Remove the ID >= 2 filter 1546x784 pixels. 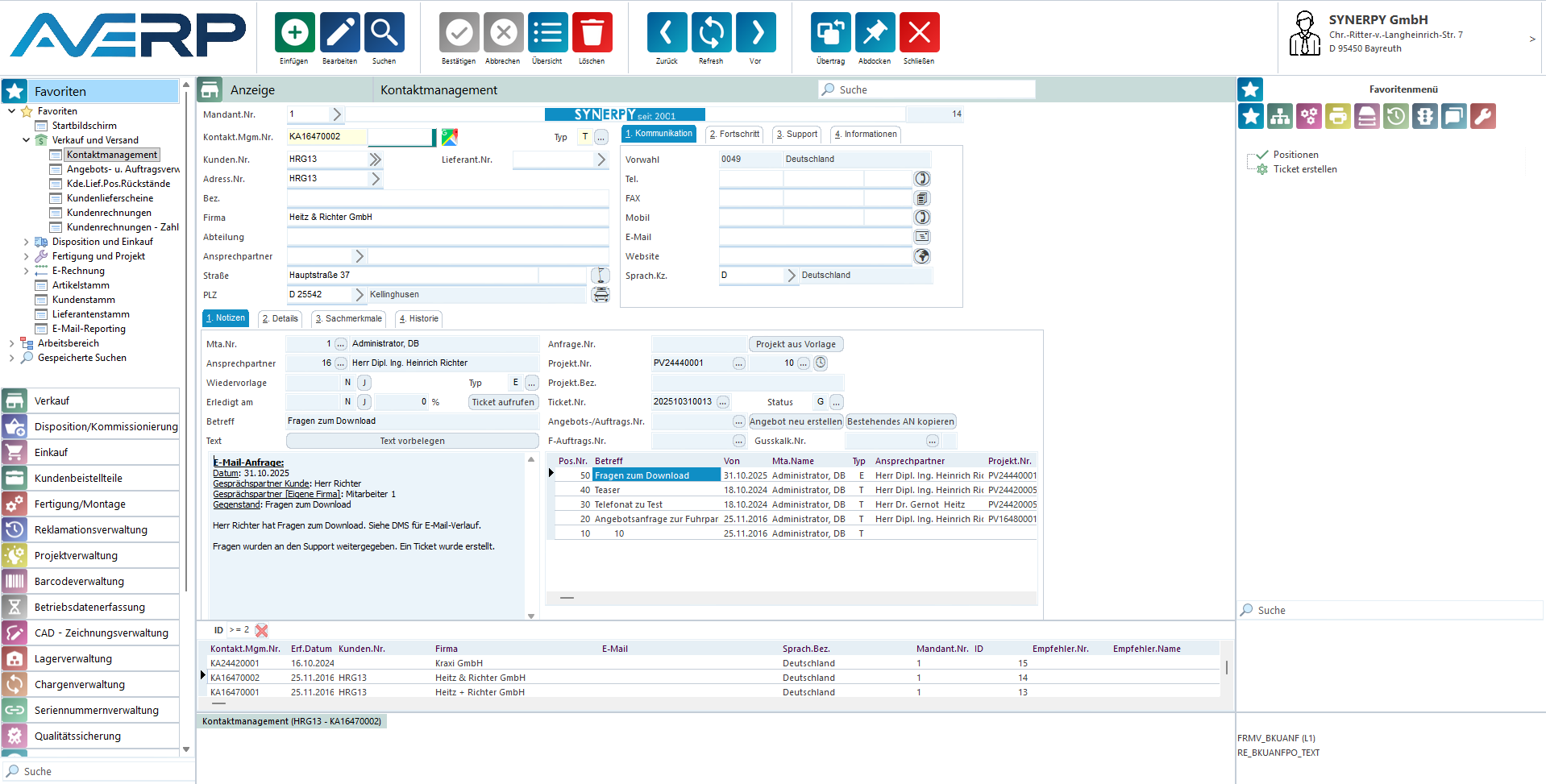[x=261, y=630]
